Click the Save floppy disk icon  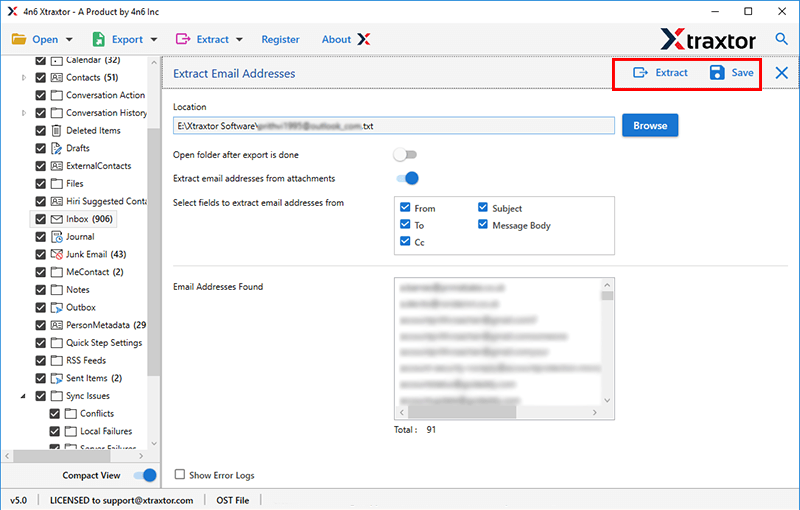[717, 72]
